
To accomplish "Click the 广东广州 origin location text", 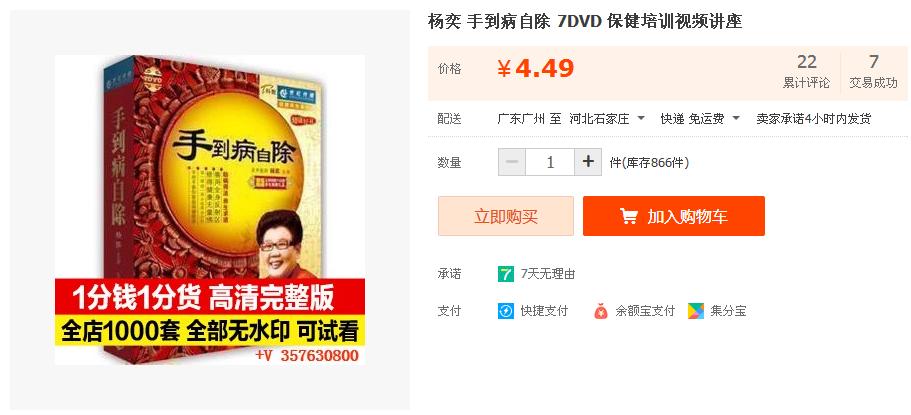I will point(521,119).
